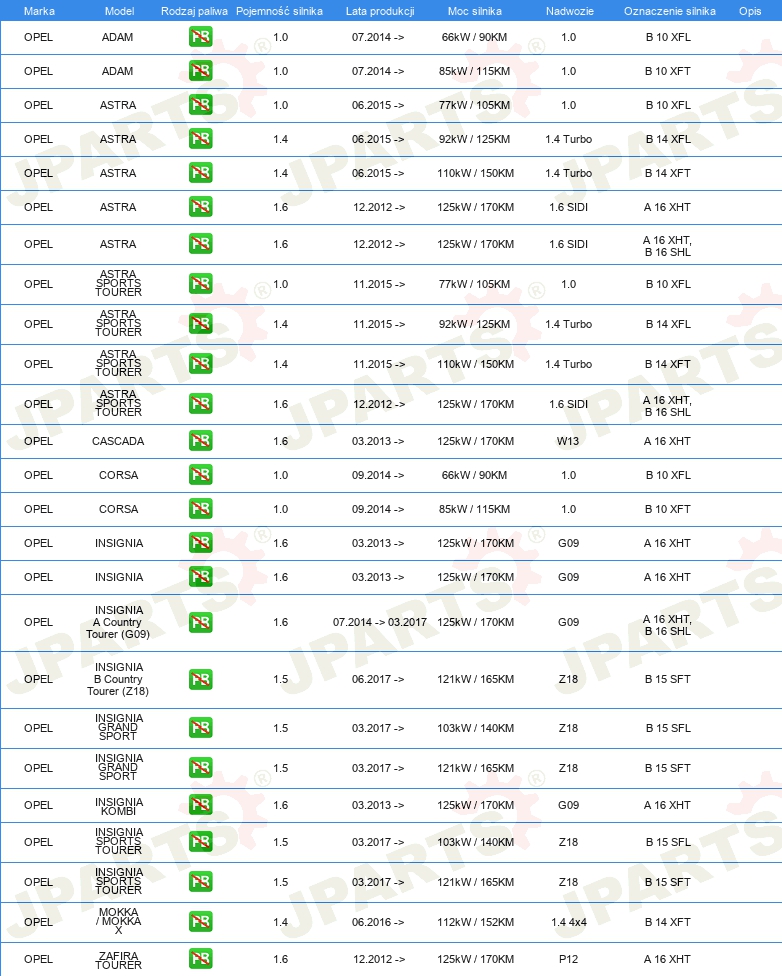782x976 pixels.
Task: Click fuel icon for ASTRA SPORTS TOURER 77kW row
Action: point(200,284)
